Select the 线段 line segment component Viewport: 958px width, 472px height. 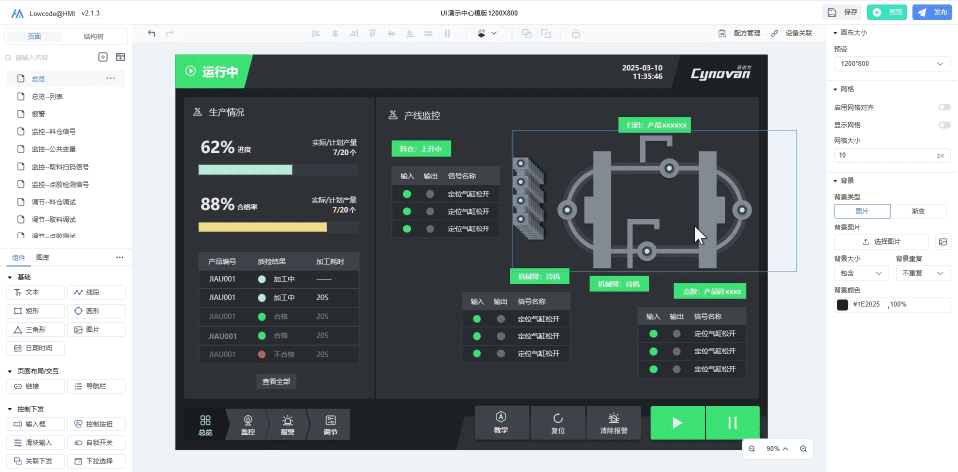(x=95, y=292)
